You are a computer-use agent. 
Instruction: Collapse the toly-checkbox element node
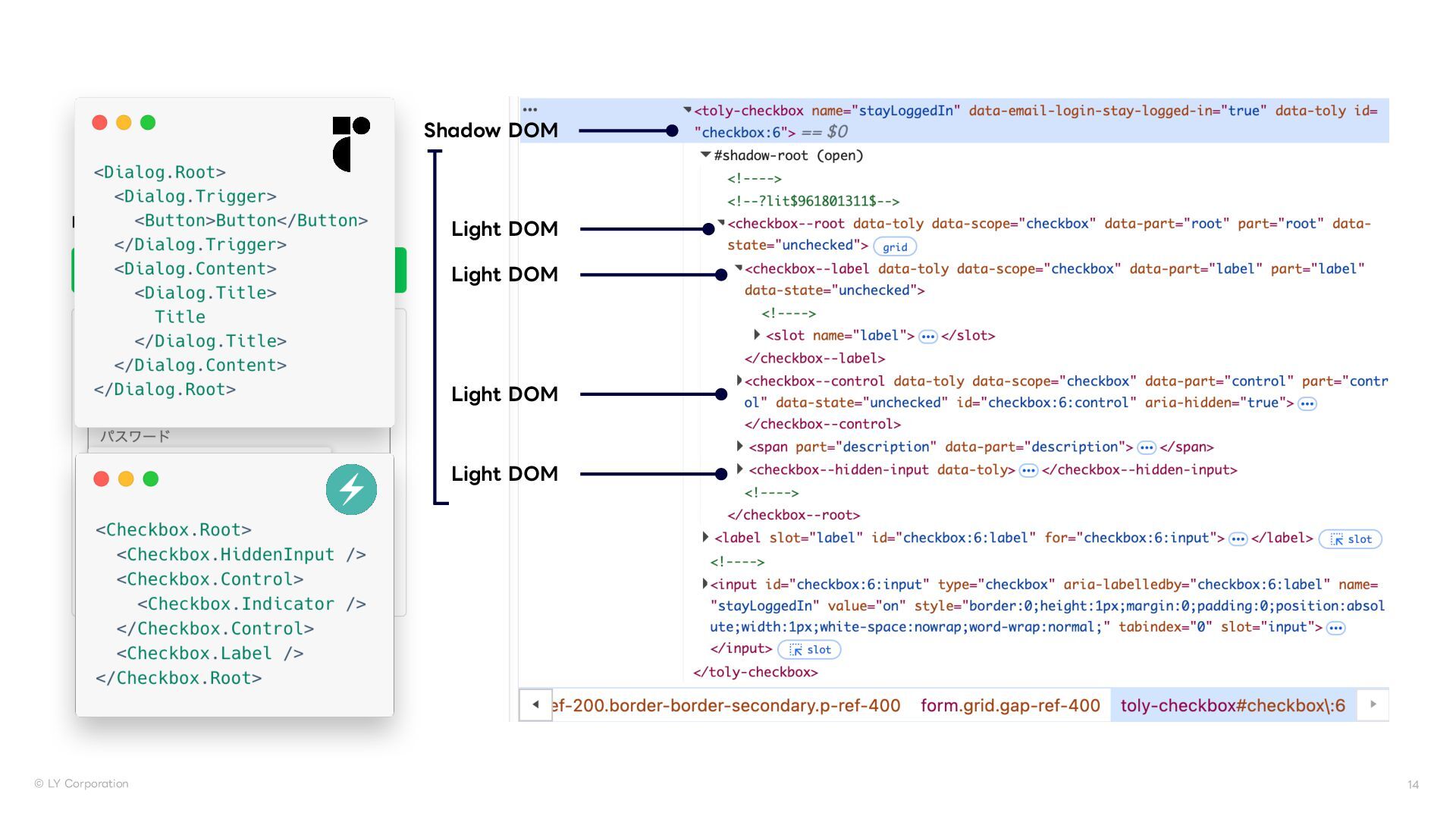(x=687, y=110)
